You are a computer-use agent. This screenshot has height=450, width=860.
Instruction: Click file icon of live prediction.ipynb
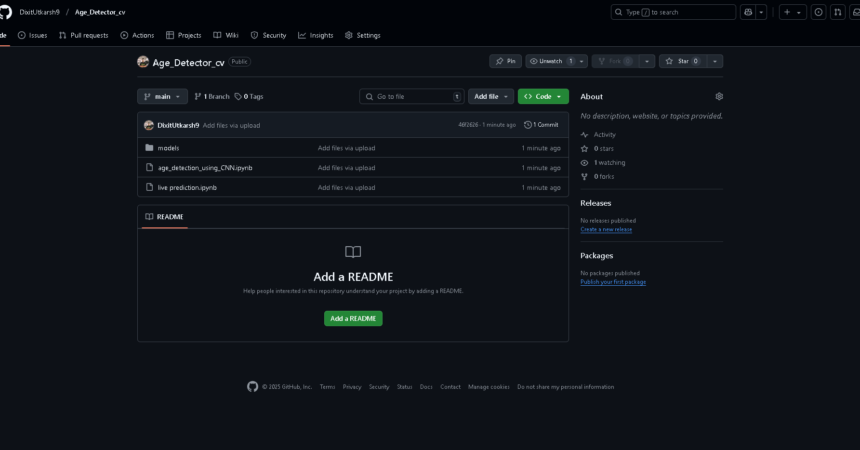click(x=149, y=187)
